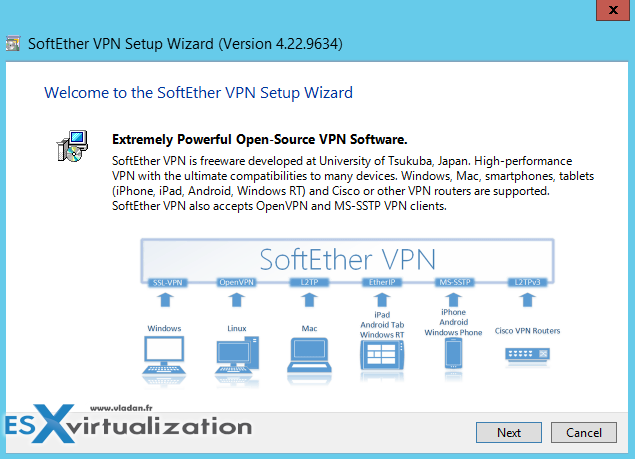
Task: Click the 'Android Tab' label text
Action: coord(382,325)
